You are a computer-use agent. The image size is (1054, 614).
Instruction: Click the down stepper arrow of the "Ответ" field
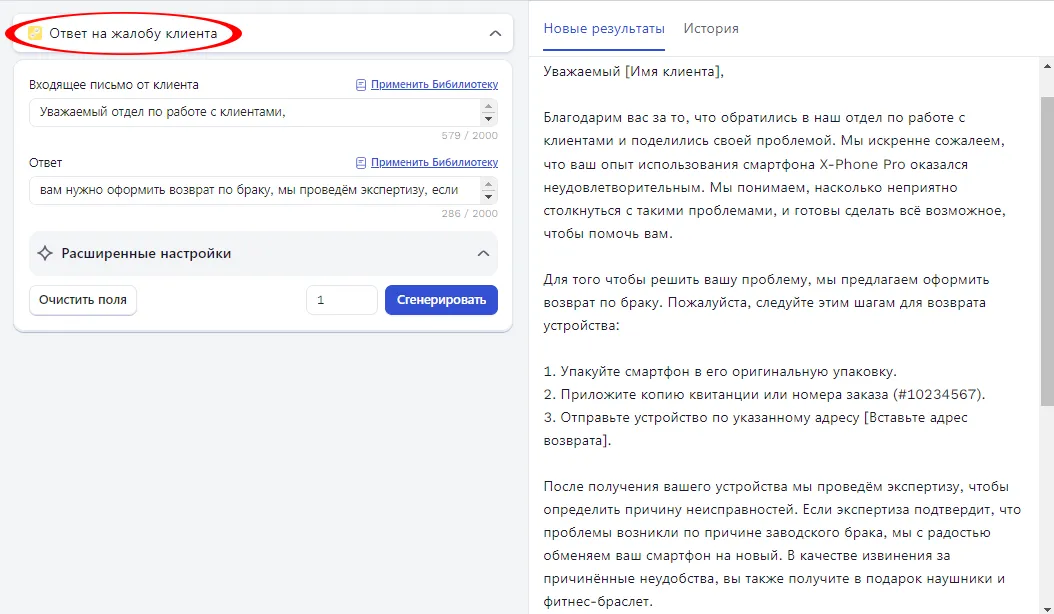click(489, 196)
